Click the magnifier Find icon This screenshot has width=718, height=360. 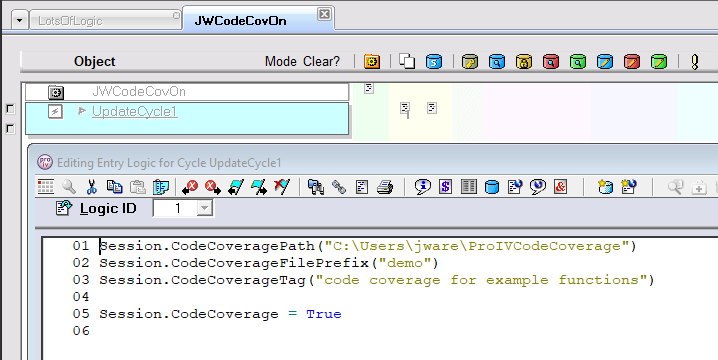pyautogui.click(x=69, y=186)
